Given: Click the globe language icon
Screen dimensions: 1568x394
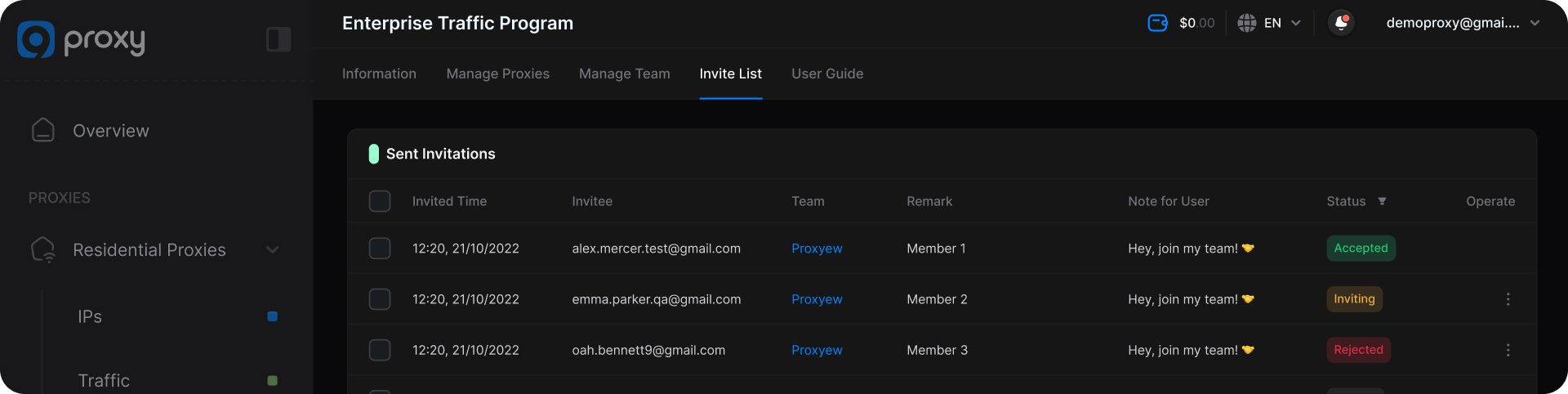Looking at the screenshot, I should pyautogui.click(x=1246, y=23).
